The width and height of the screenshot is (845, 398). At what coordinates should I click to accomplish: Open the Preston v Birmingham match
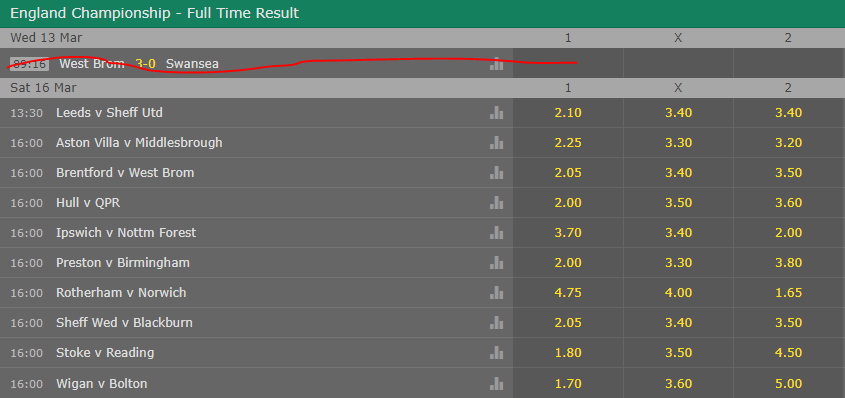(123, 263)
